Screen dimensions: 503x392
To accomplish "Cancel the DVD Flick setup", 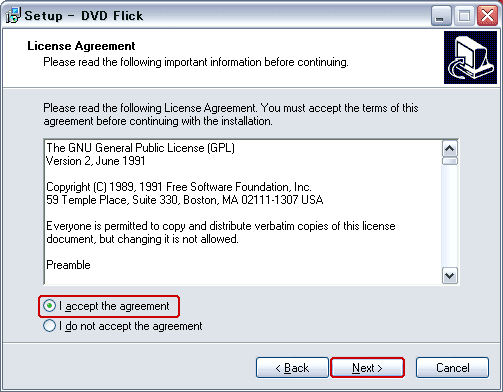I will (452, 368).
